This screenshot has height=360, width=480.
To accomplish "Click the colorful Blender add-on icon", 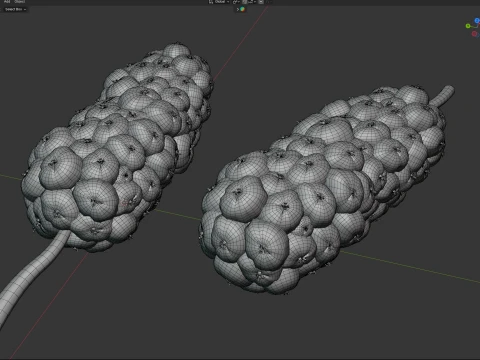I will pyautogui.click(x=243, y=9).
